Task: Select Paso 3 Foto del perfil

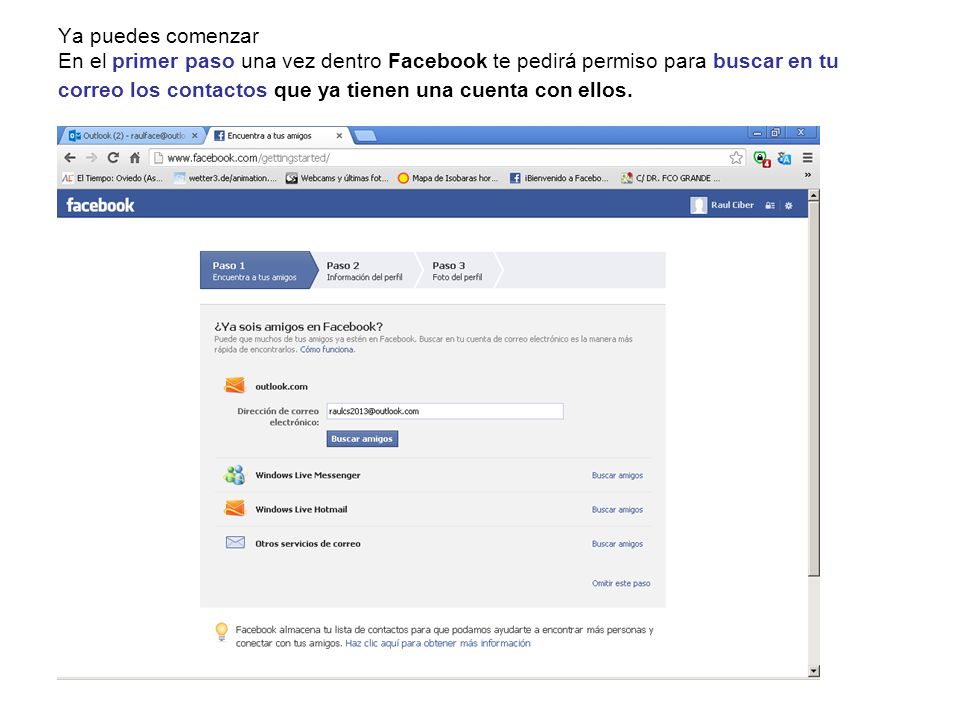Action: tap(457, 271)
